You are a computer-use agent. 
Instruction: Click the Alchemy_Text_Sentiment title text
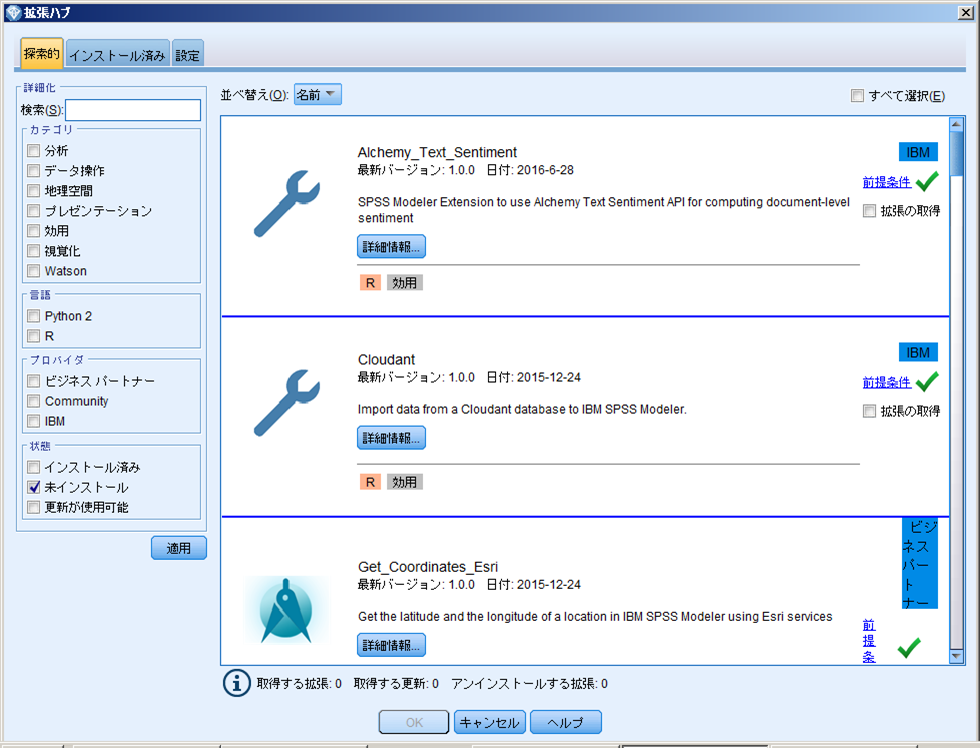437,152
